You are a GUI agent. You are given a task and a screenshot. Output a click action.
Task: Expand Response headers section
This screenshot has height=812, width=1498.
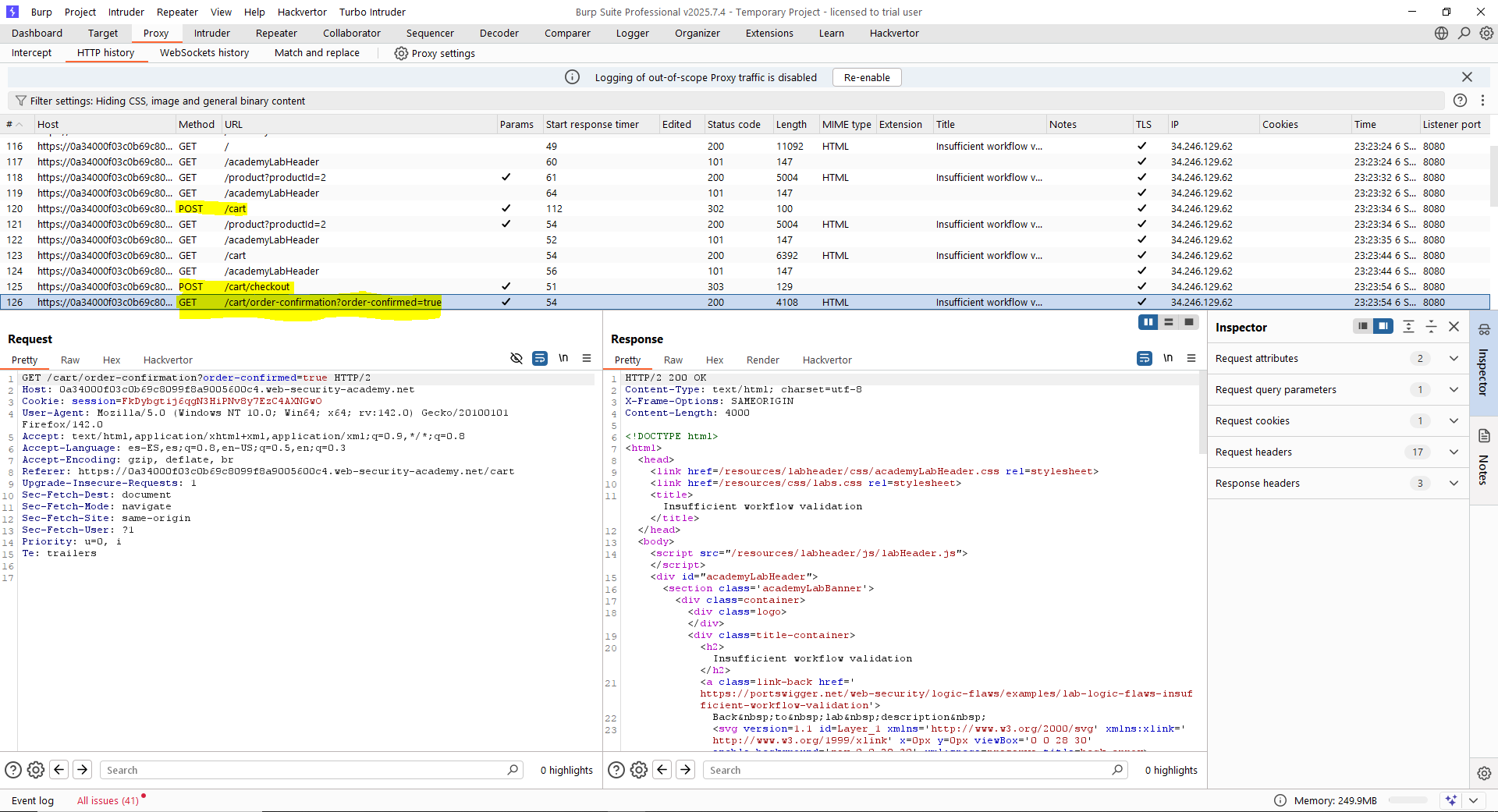(x=1454, y=483)
